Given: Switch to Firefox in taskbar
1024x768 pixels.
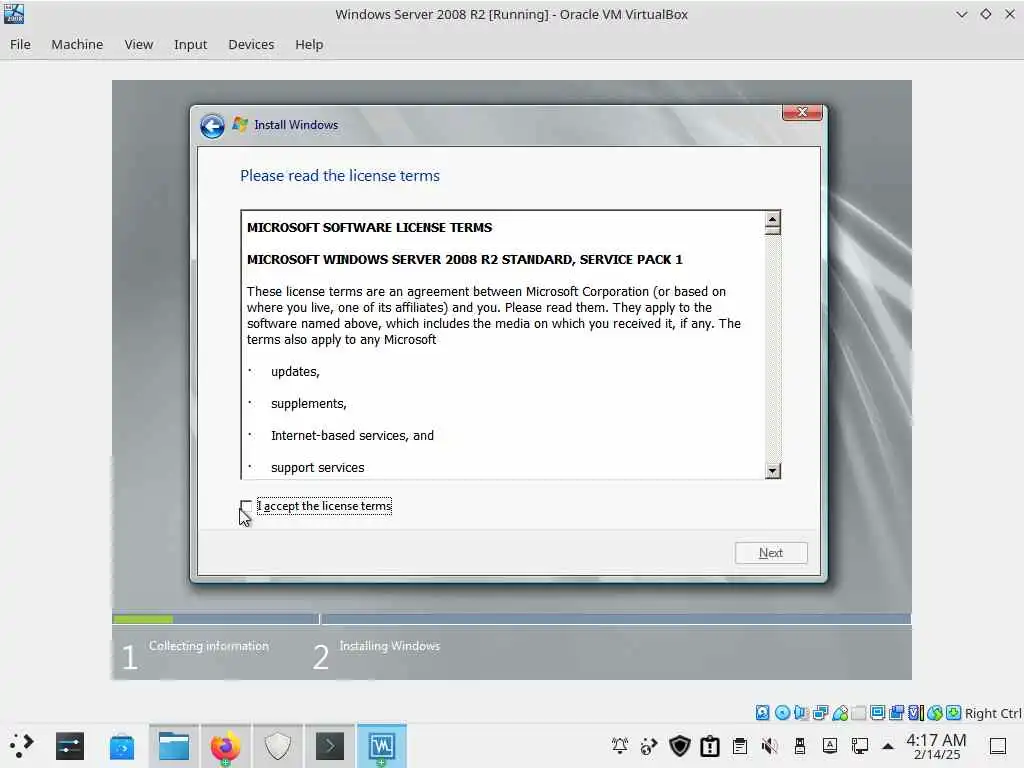Looking at the screenshot, I should (225, 746).
